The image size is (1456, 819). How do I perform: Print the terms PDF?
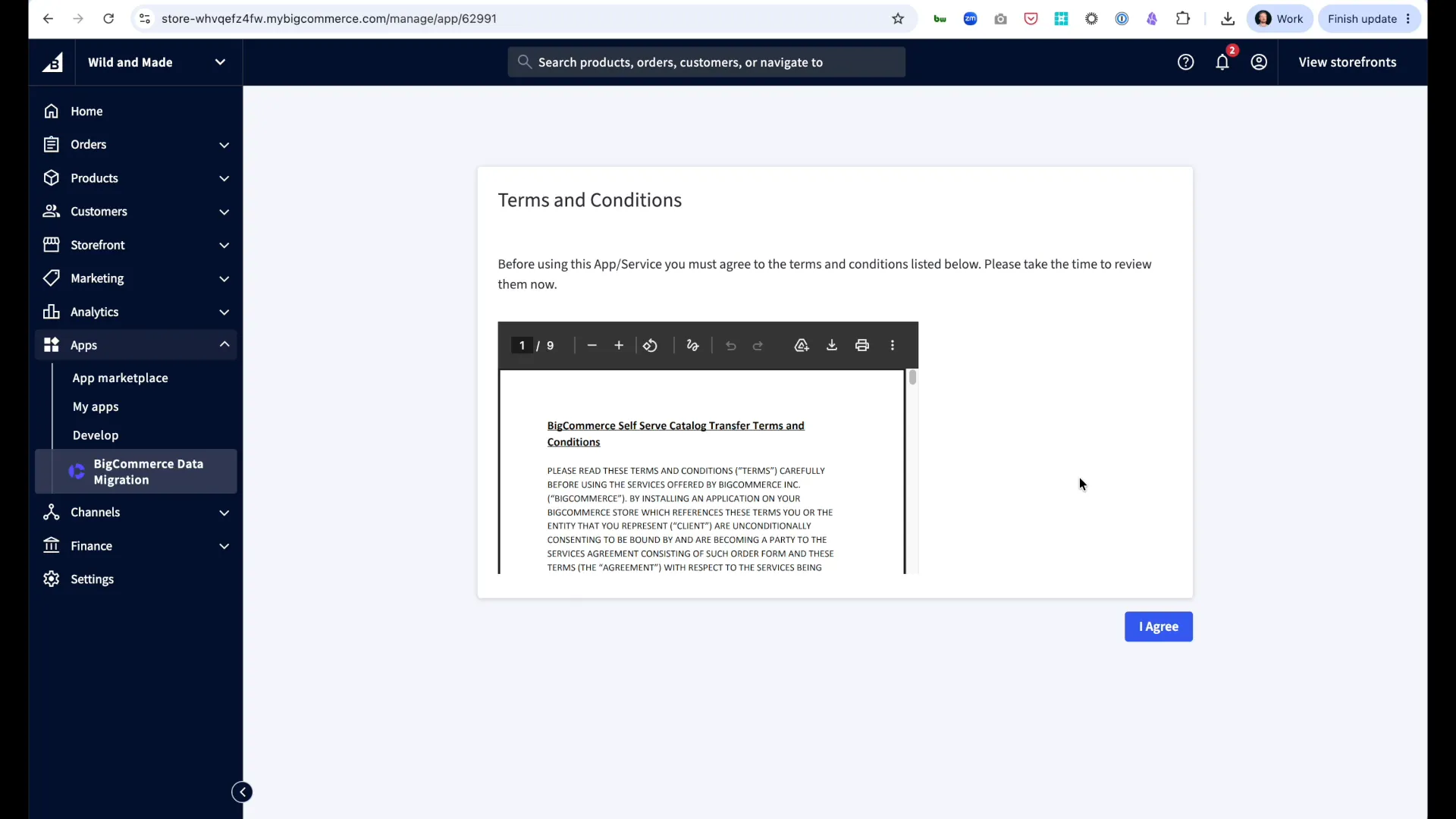point(862,346)
